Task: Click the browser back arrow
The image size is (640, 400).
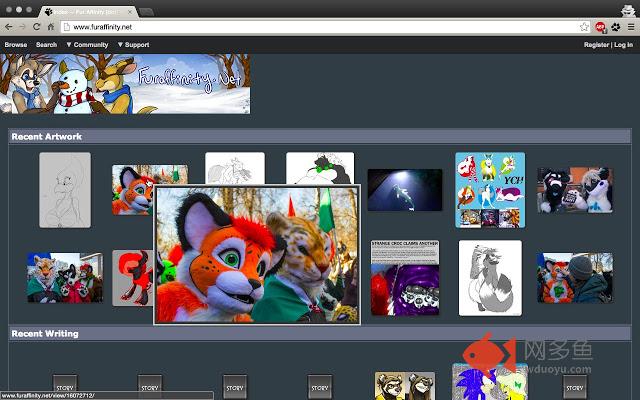Action: [x=9, y=27]
